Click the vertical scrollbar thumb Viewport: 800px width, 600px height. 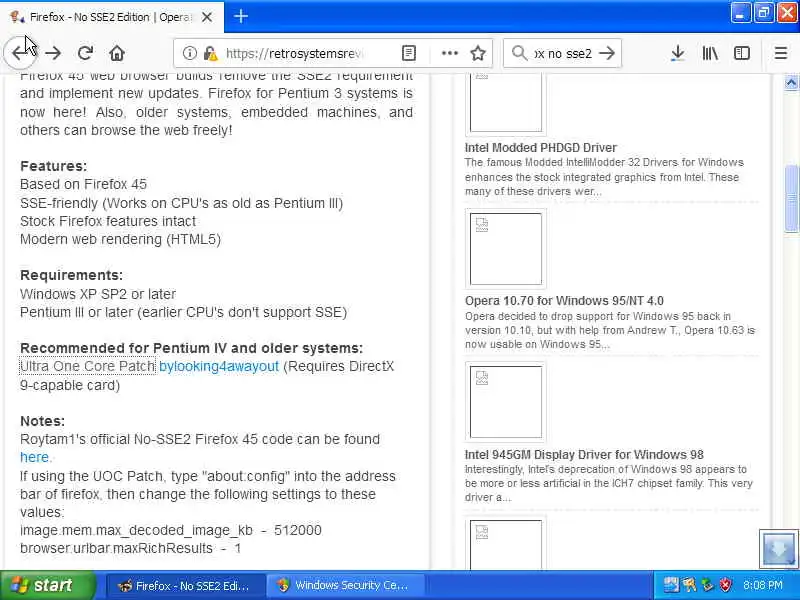click(791, 198)
